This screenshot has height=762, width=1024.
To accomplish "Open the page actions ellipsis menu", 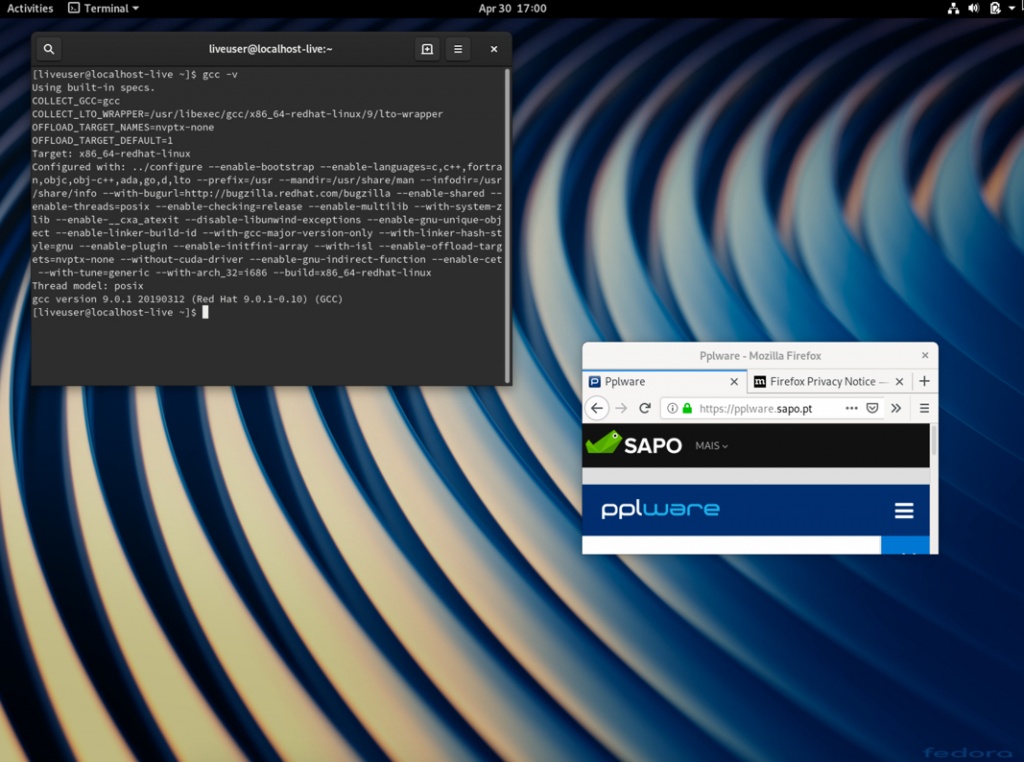I will (851, 408).
